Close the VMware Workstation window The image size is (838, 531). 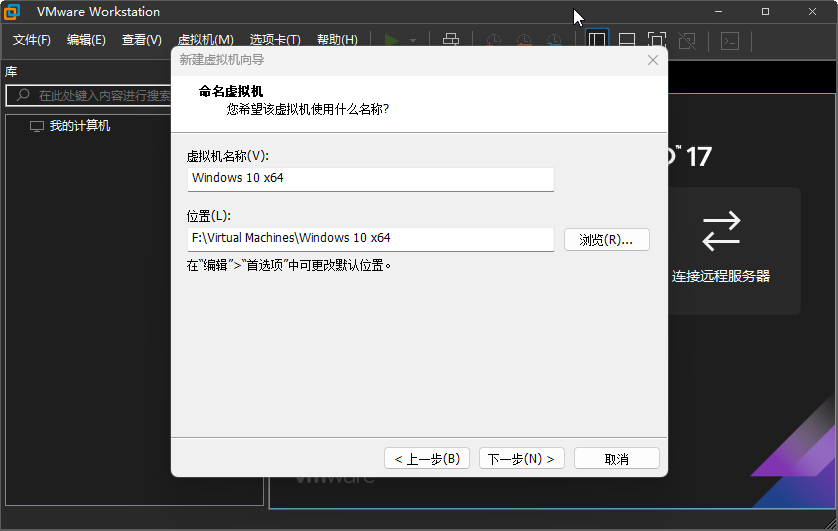click(812, 11)
